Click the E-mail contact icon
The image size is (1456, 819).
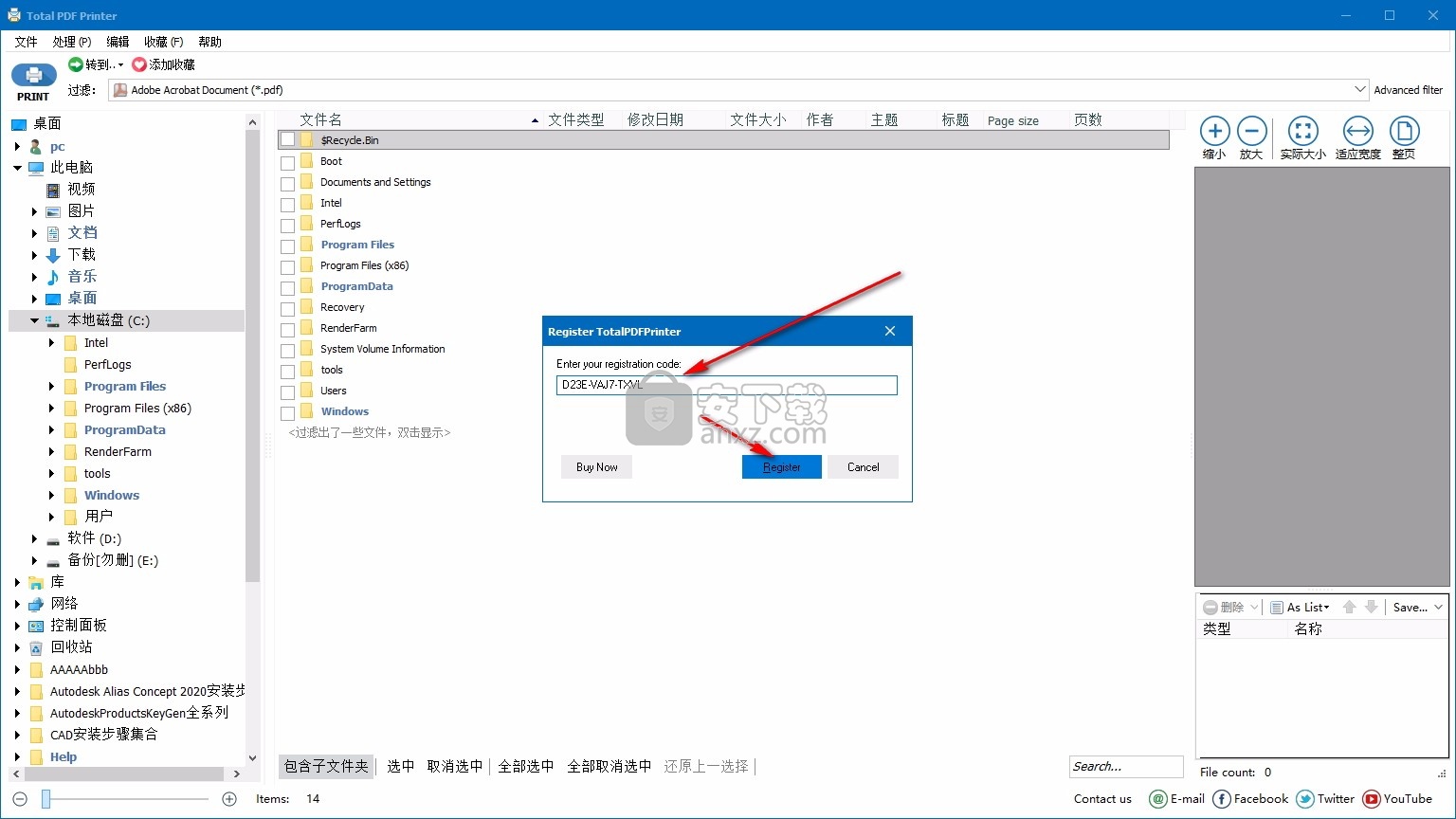(x=1157, y=799)
